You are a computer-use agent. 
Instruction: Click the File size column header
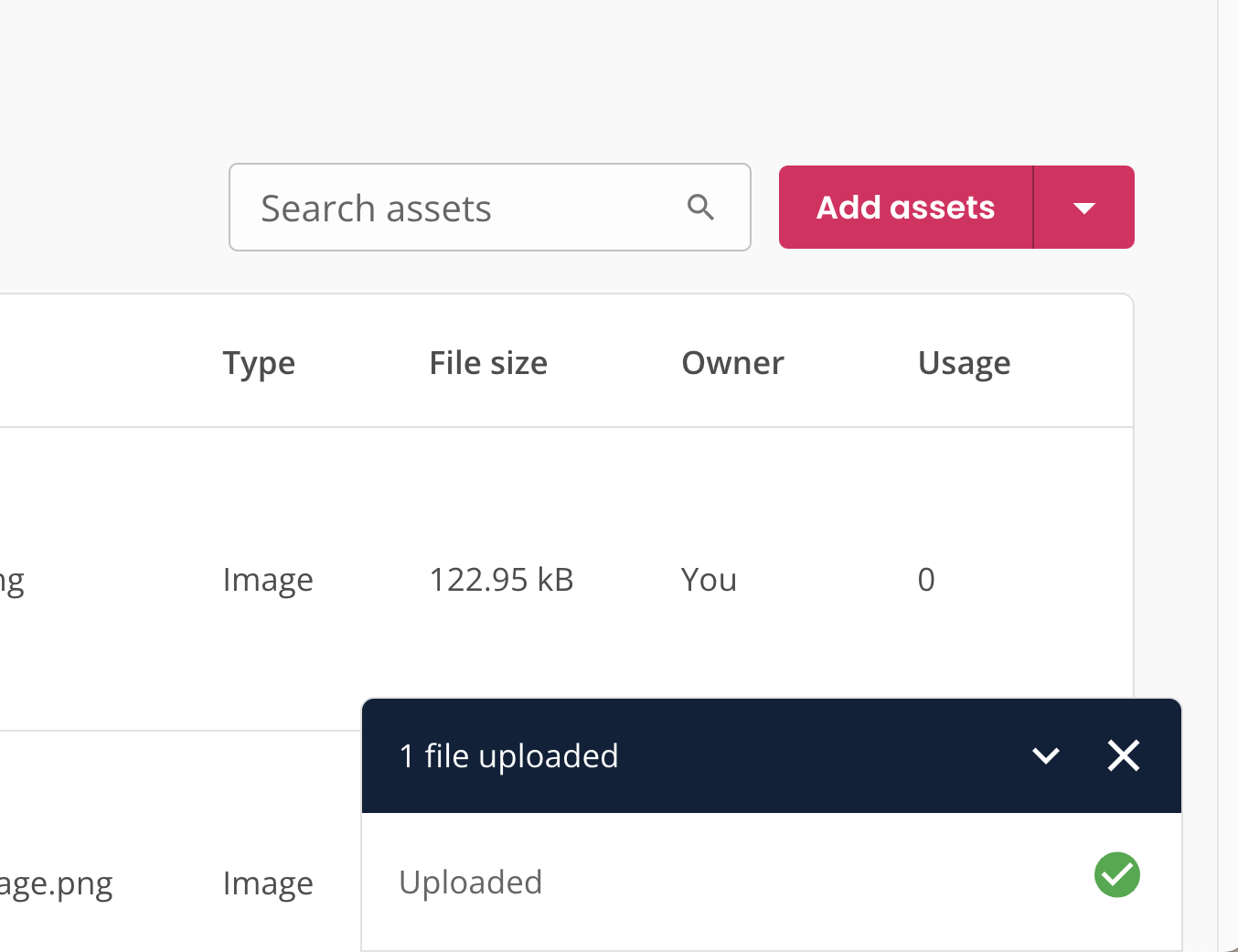(488, 363)
